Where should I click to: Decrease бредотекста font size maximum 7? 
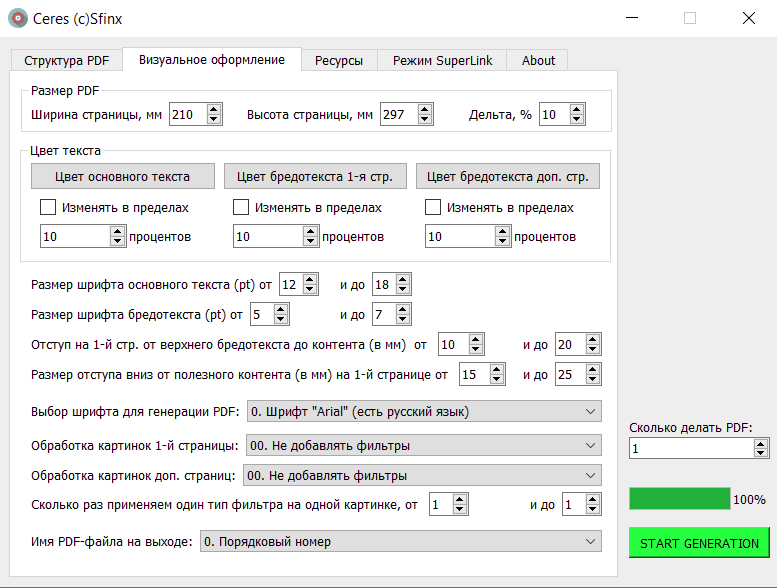[403, 320]
